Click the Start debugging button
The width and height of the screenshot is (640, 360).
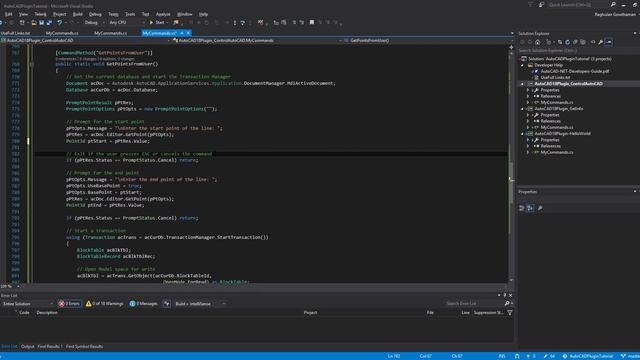click(157, 22)
